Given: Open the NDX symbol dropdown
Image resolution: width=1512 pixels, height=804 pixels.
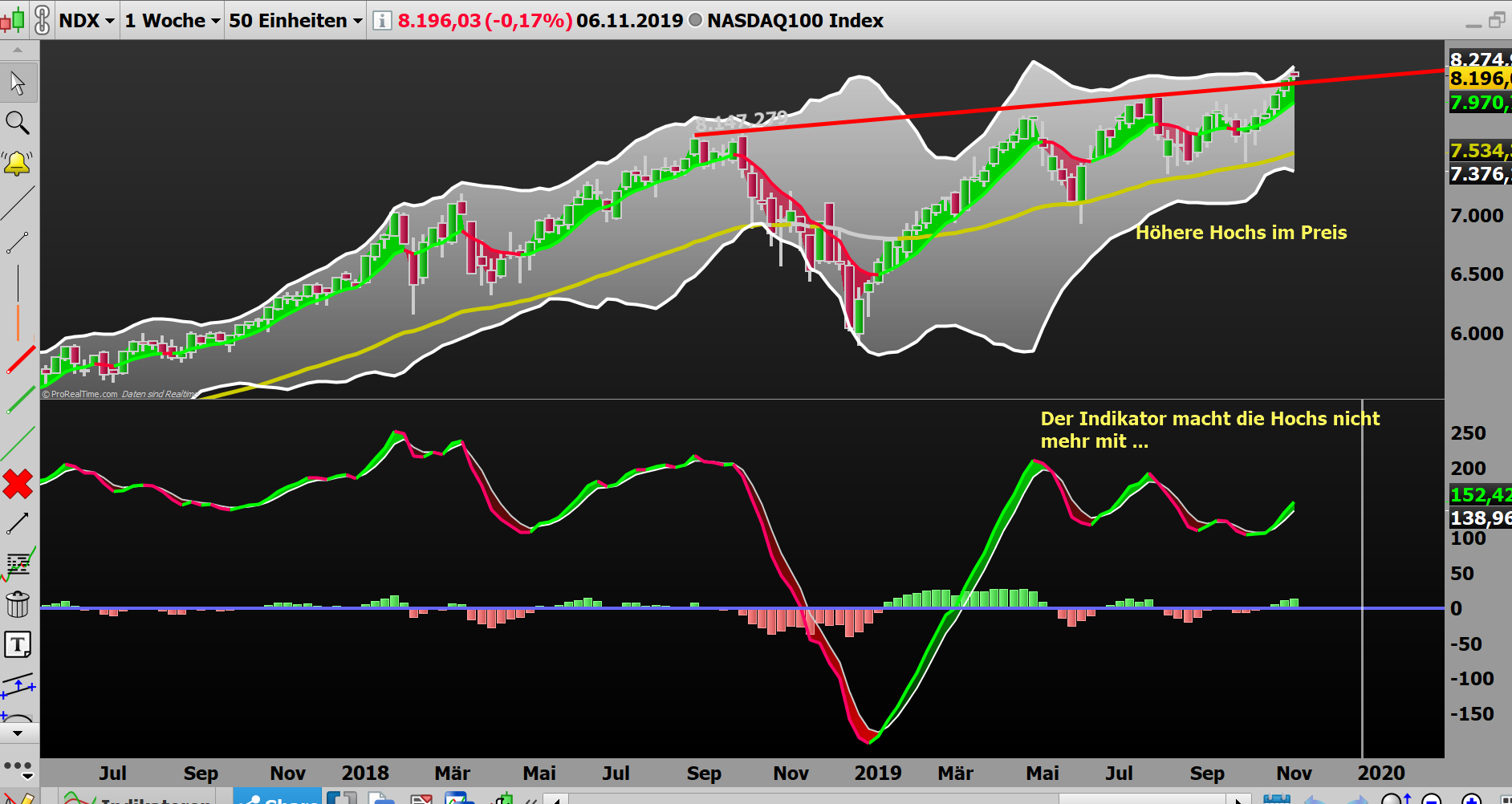Looking at the screenshot, I should pos(87,20).
